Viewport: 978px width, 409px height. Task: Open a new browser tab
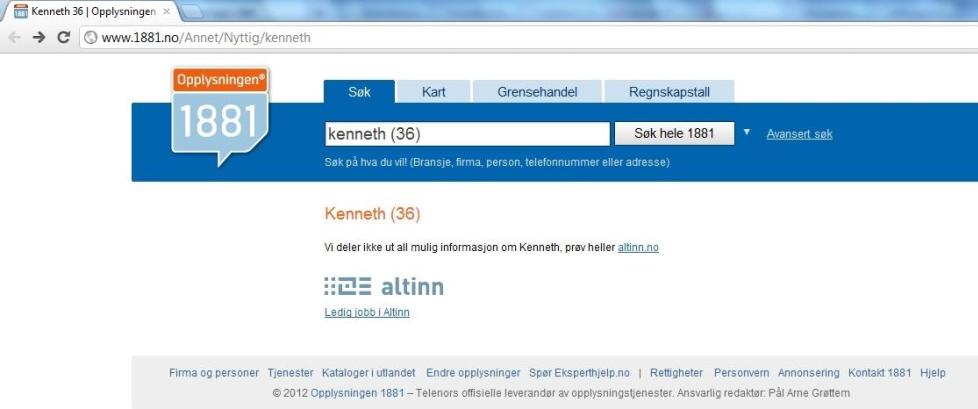[x=191, y=11]
